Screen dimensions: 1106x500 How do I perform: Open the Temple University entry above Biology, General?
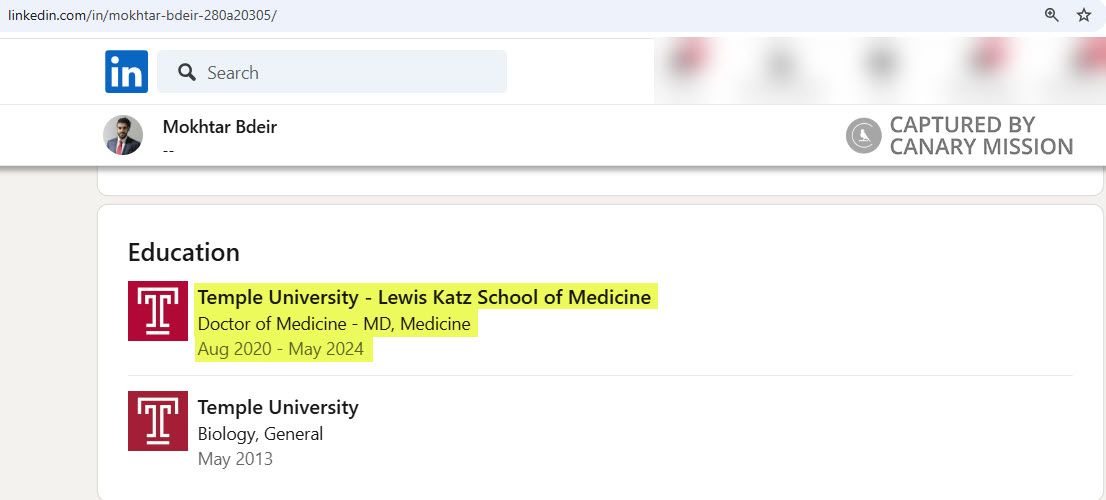(x=278, y=407)
